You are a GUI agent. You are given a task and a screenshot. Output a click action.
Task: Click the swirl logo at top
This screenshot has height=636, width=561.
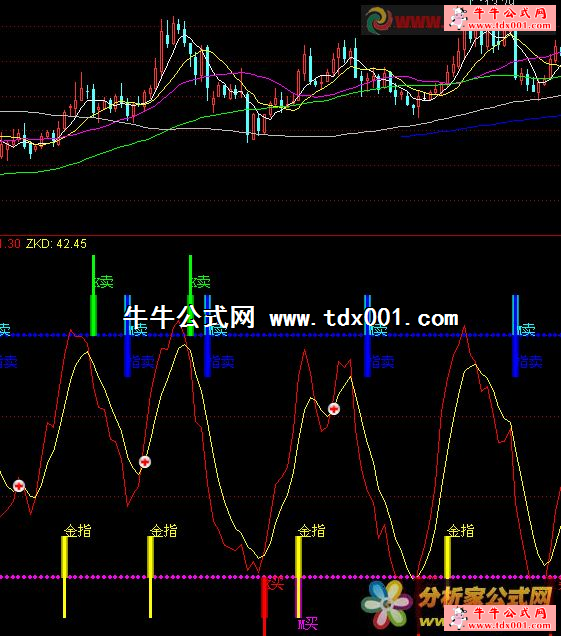(379, 20)
